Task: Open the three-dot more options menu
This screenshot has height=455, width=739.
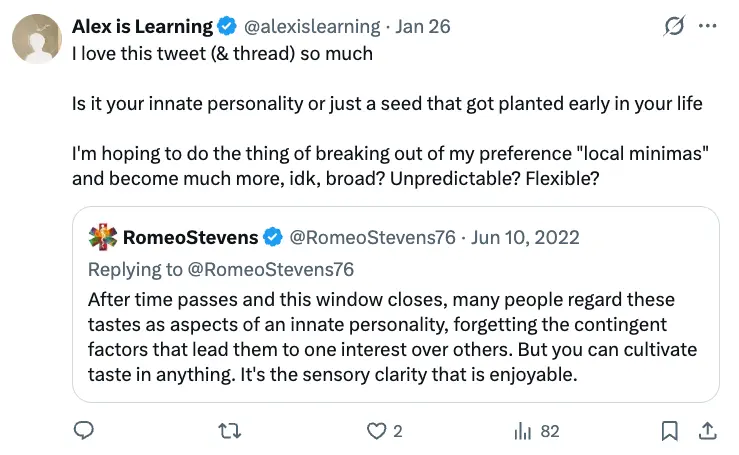Action: [708, 27]
